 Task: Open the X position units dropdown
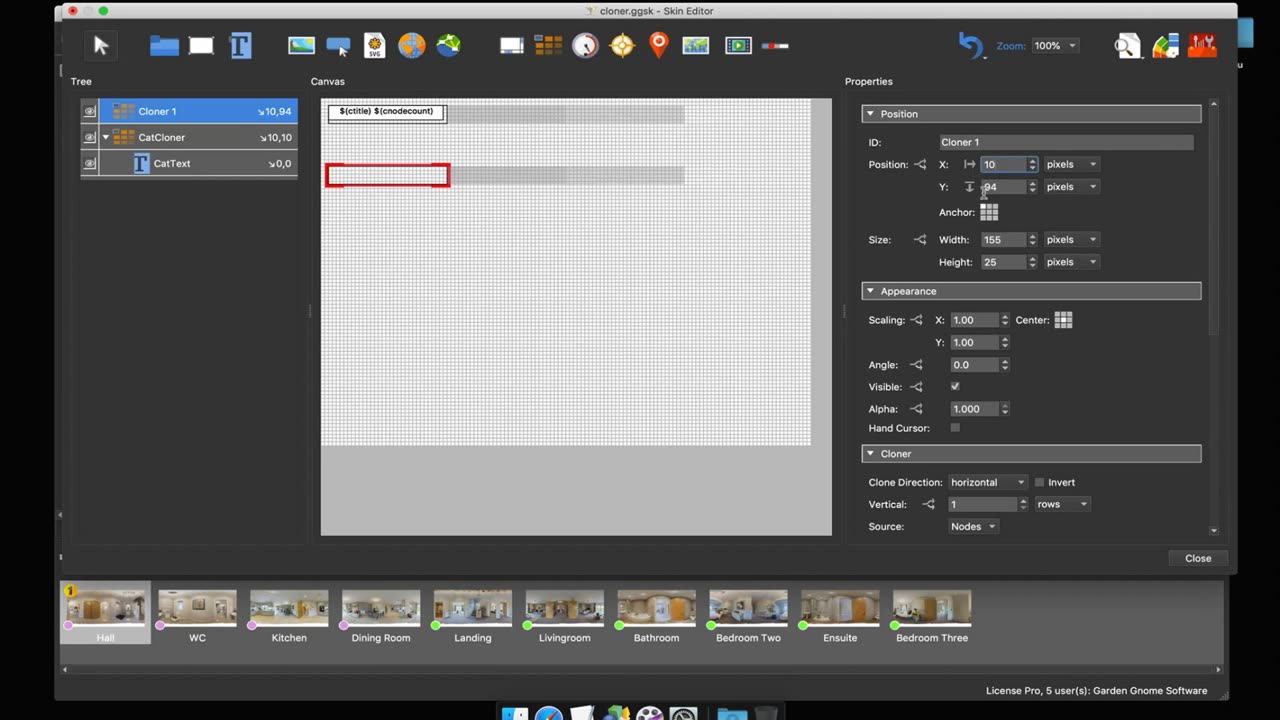[x=1071, y=164]
